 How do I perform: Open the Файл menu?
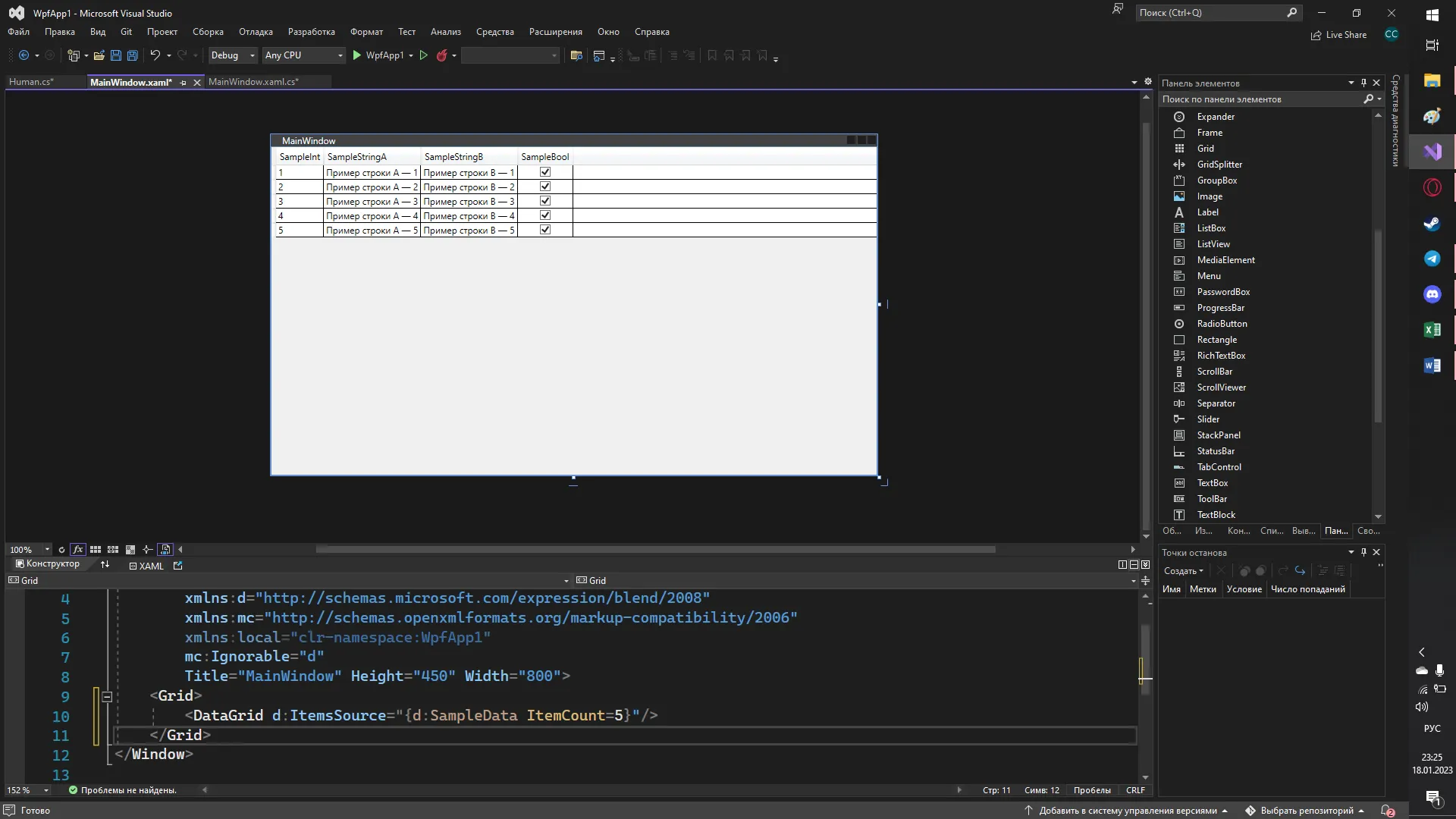point(18,32)
